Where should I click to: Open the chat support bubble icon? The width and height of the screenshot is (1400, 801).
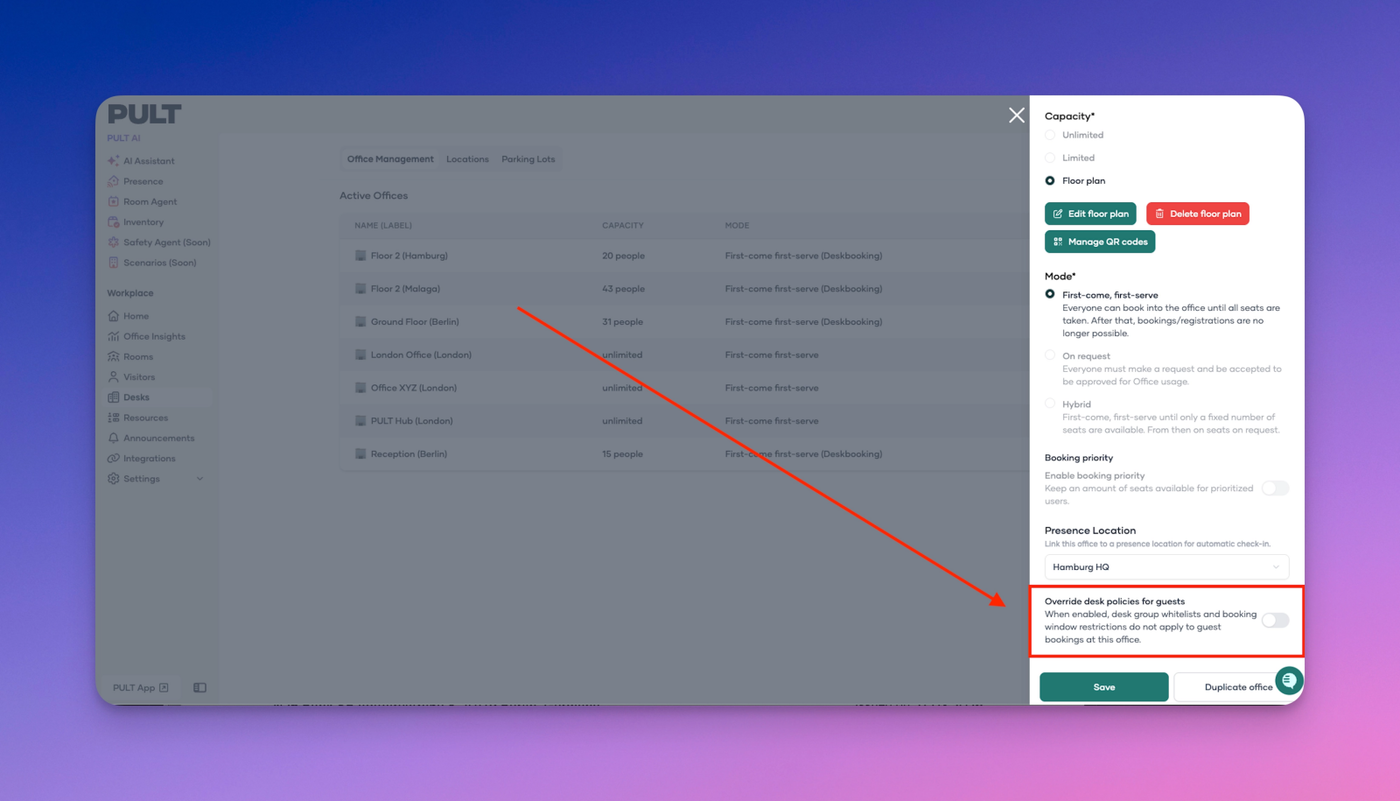tap(1289, 681)
